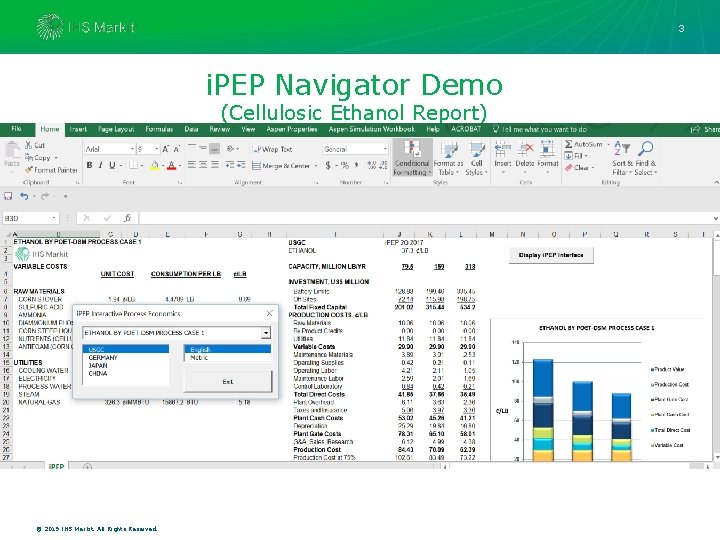Open Cell Styles gallery
The height and width of the screenshot is (540, 720).
coord(477,158)
